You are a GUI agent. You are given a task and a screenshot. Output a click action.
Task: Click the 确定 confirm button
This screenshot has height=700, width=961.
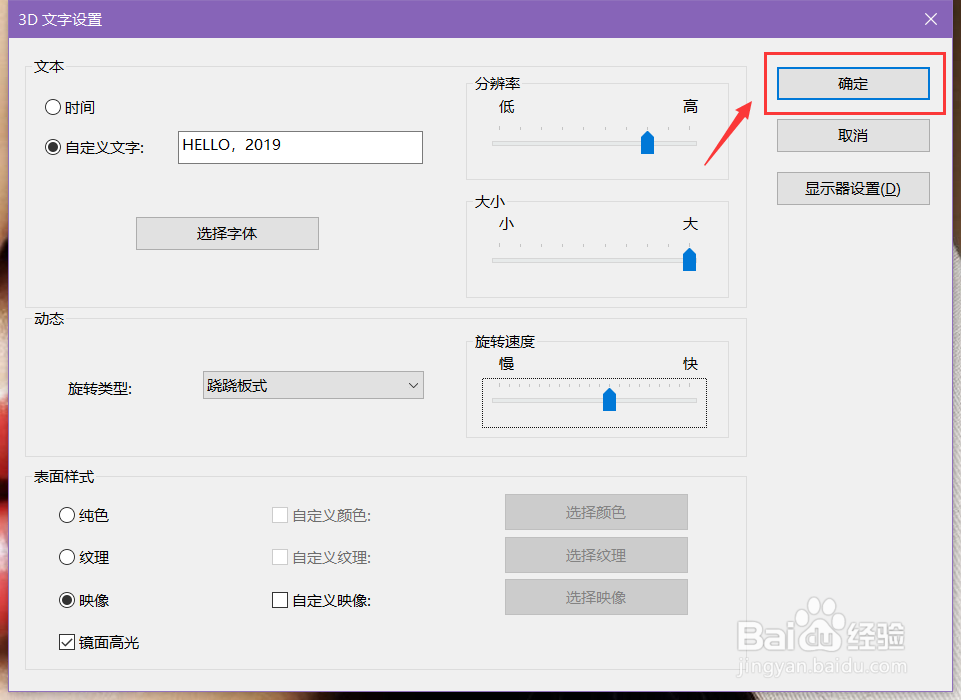pyautogui.click(x=853, y=83)
